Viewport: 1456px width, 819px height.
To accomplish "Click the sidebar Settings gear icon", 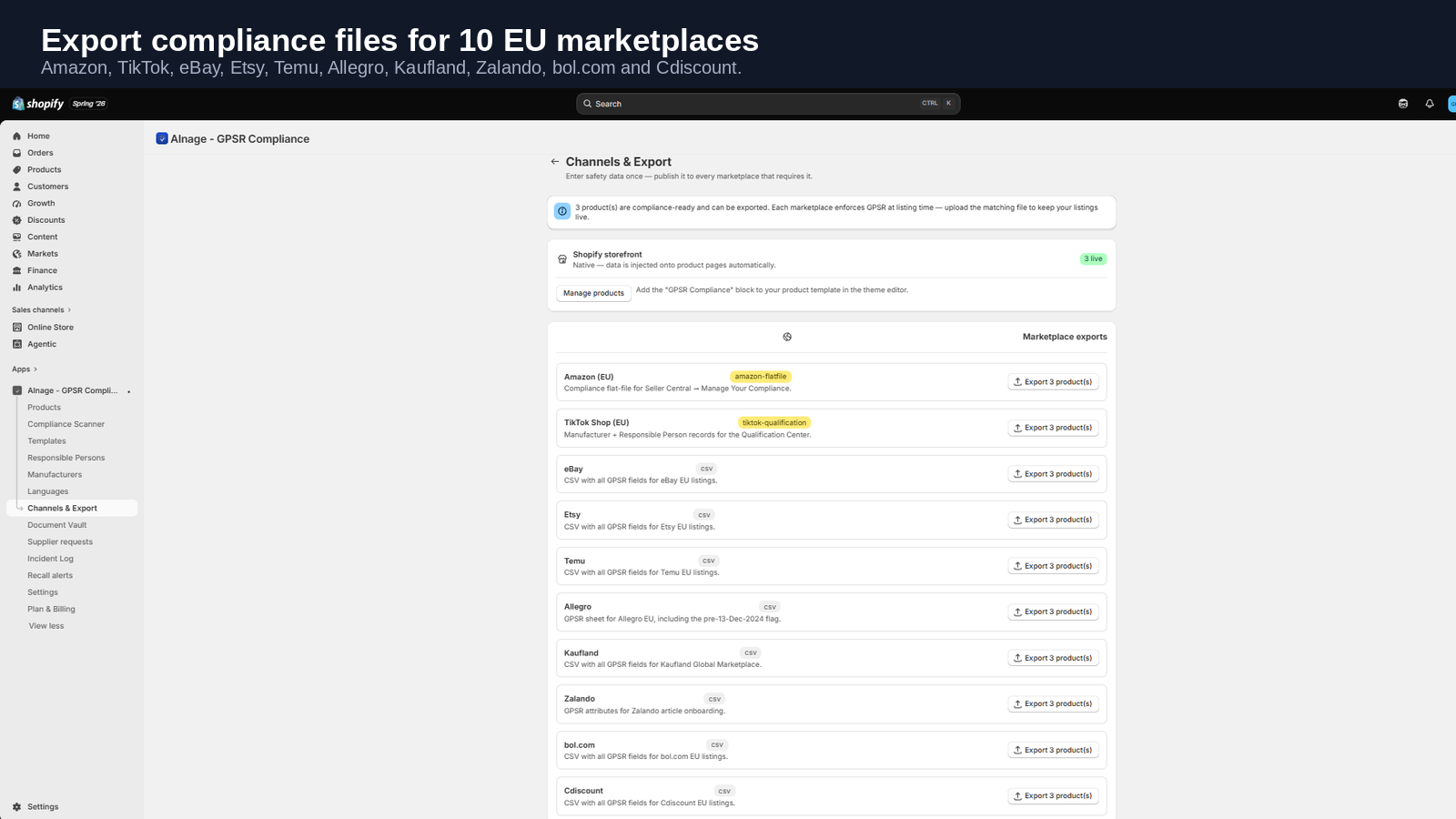I will (16, 807).
